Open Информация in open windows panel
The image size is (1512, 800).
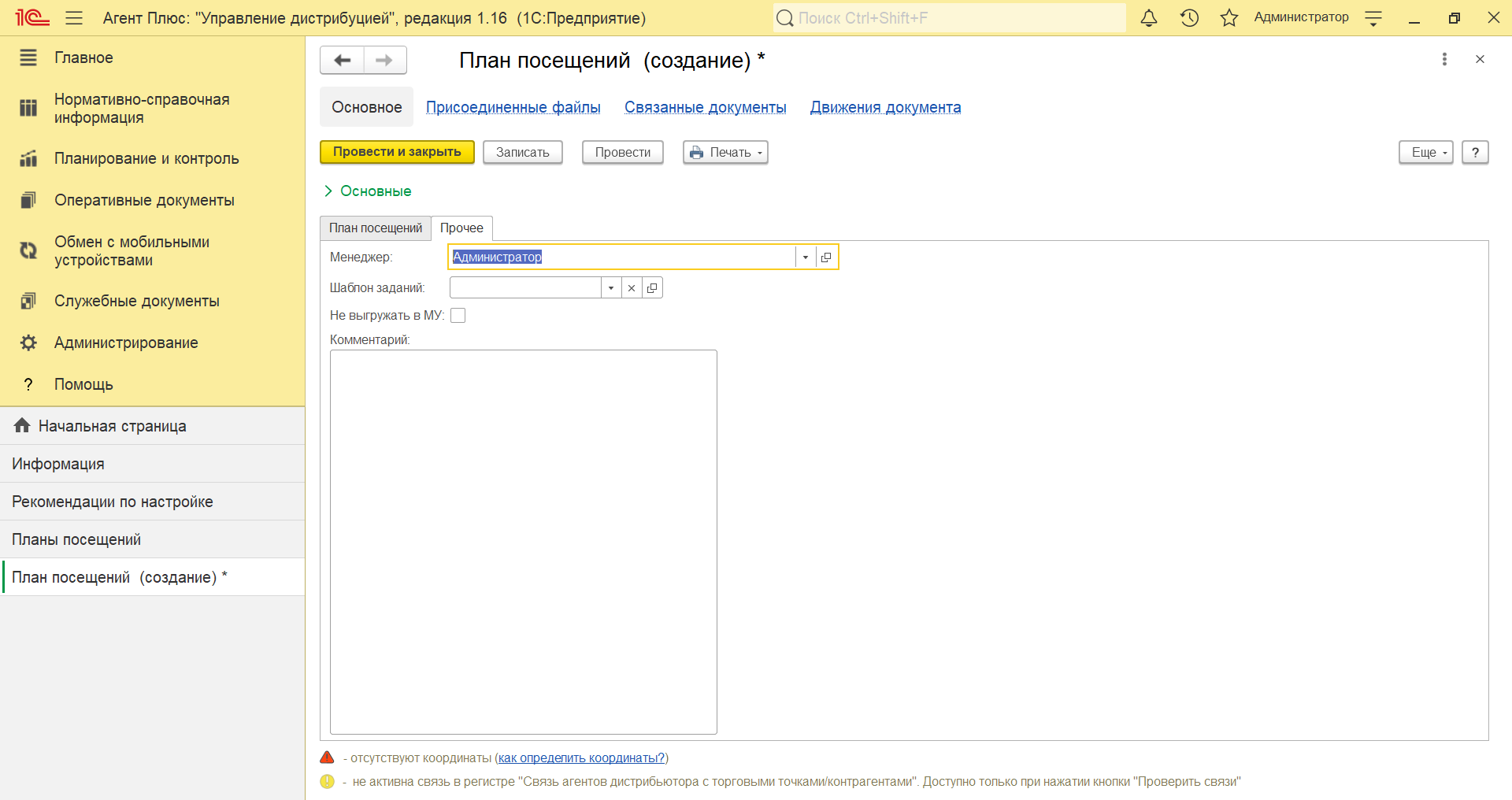point(152,464)
